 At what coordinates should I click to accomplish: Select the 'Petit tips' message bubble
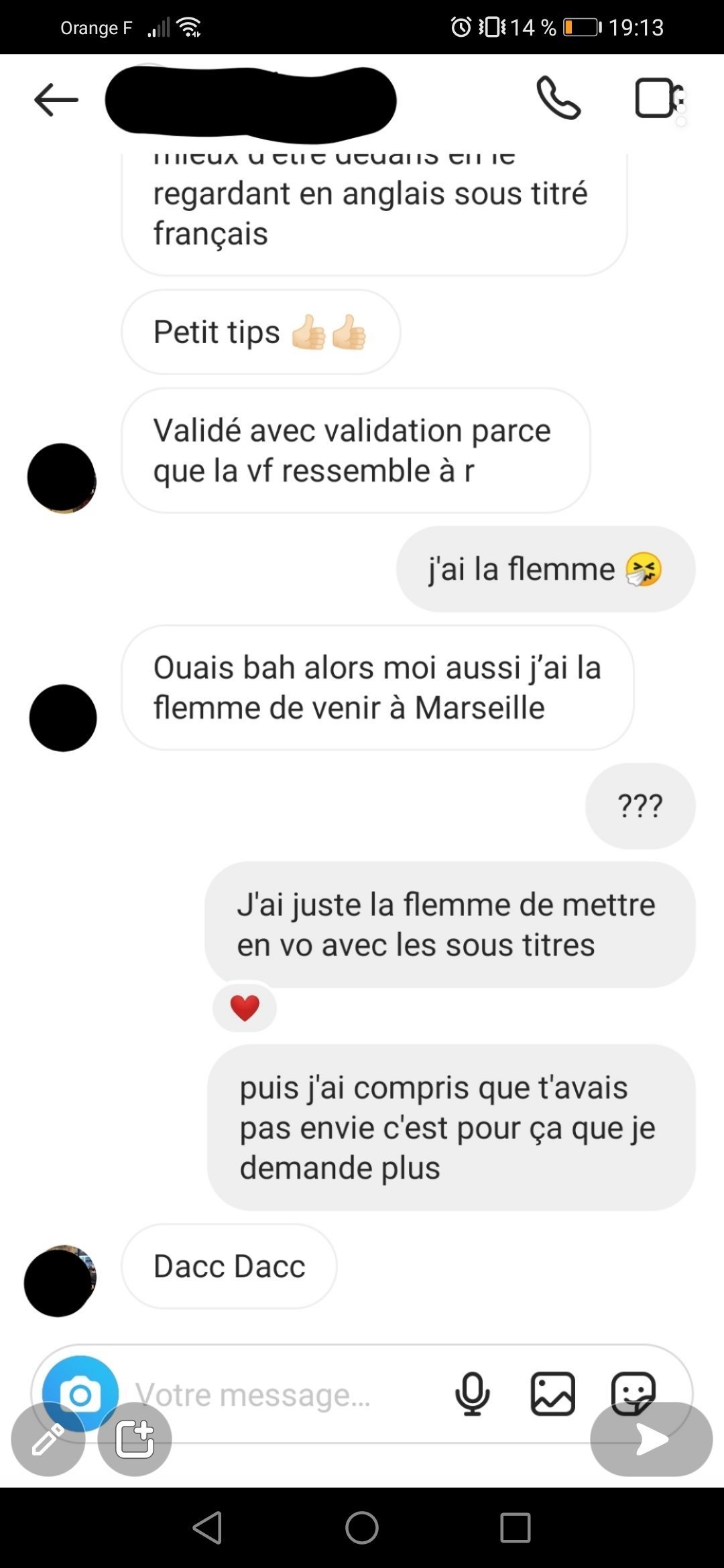click(x=261, y=332)
